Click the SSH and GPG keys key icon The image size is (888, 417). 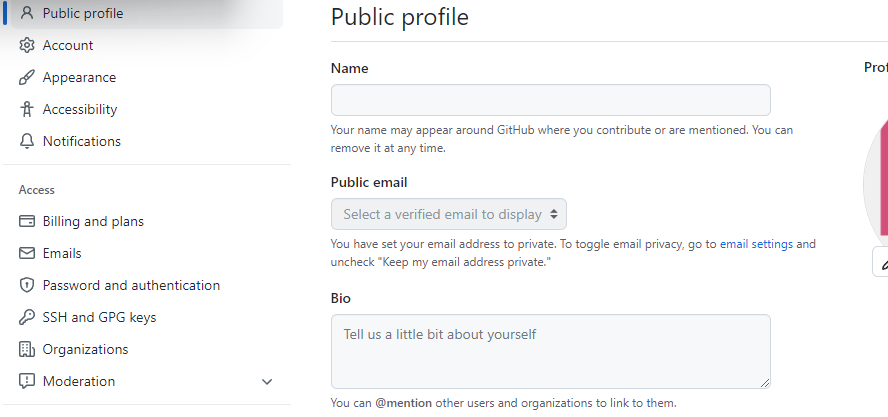click(27, 317)
